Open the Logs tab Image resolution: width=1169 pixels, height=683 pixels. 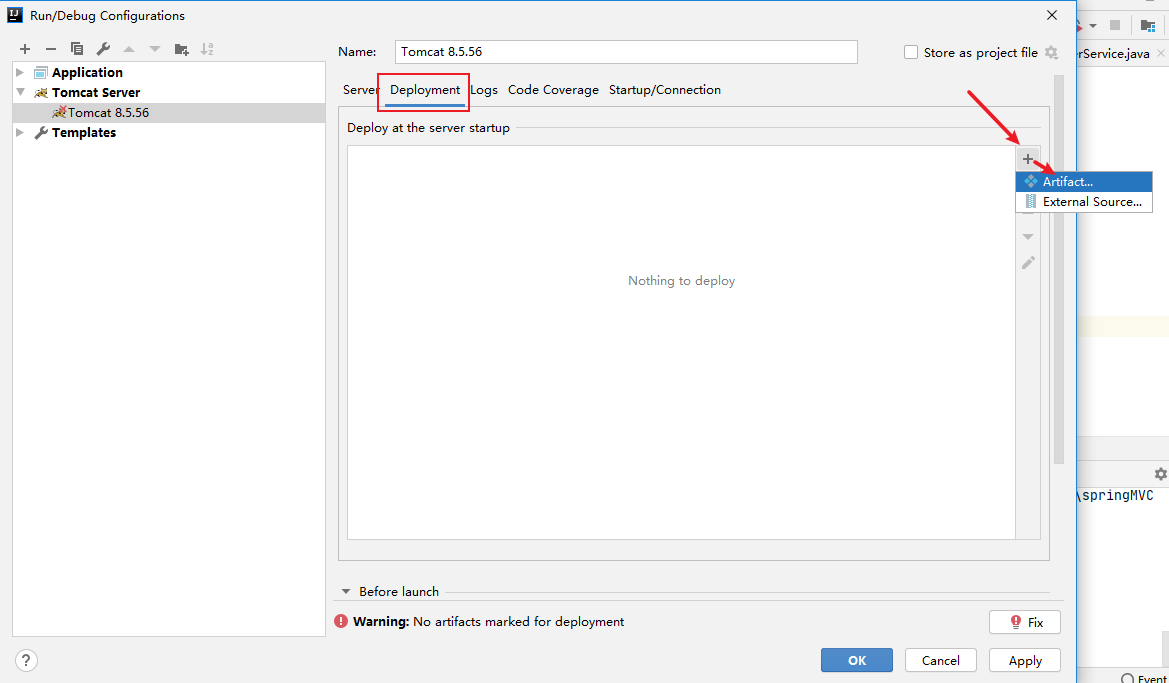484,89
